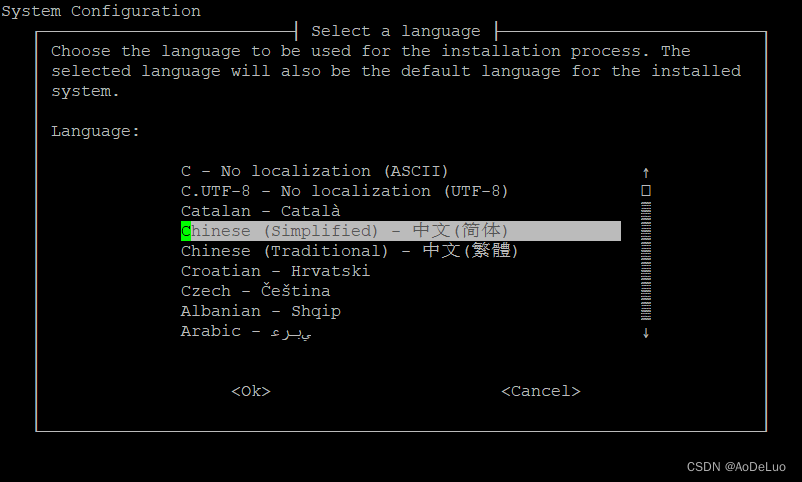The image size is (802, 482).
Task: Select the Cancel button
Action: [x=541, y=391]
